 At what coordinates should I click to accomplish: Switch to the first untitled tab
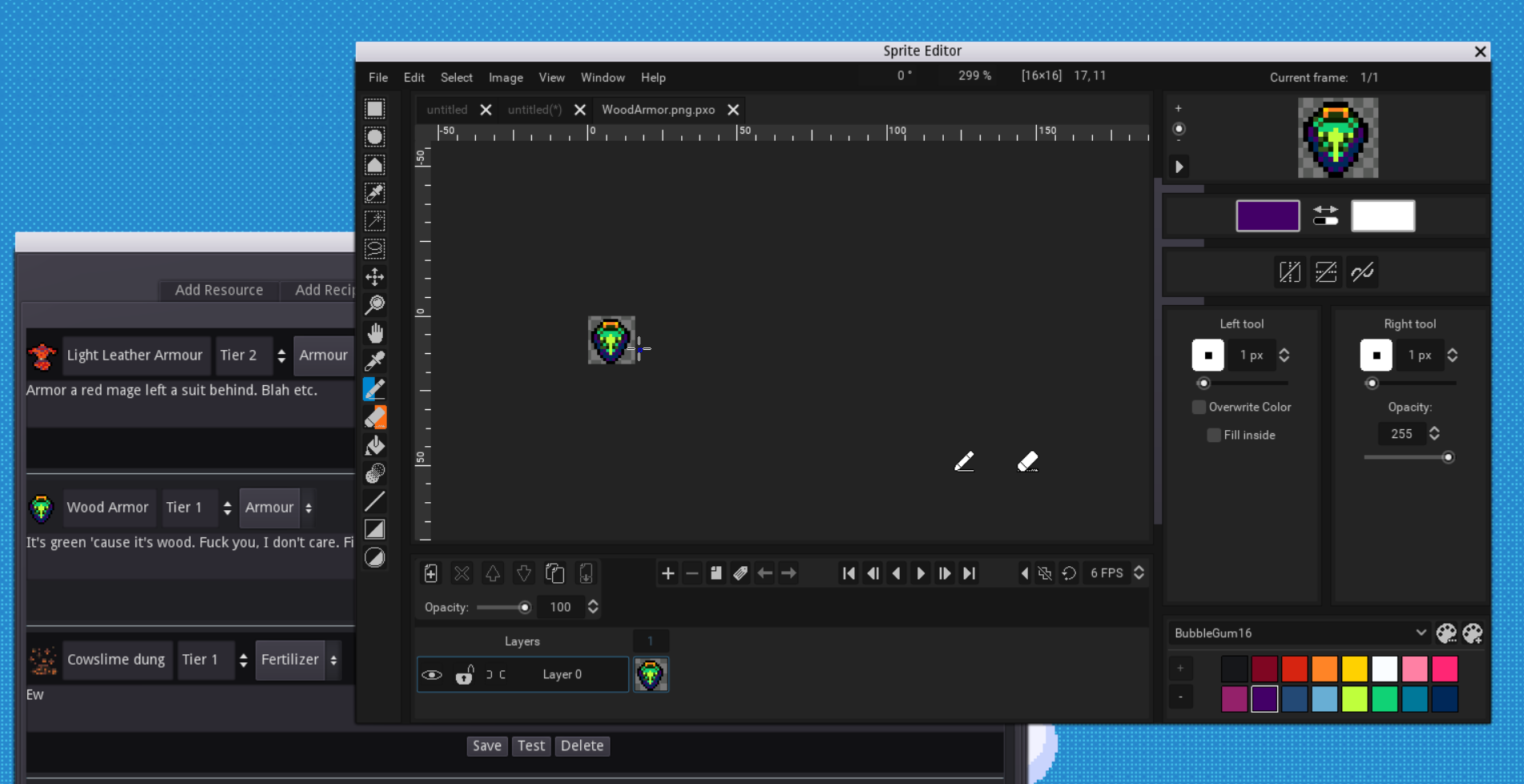446,110
